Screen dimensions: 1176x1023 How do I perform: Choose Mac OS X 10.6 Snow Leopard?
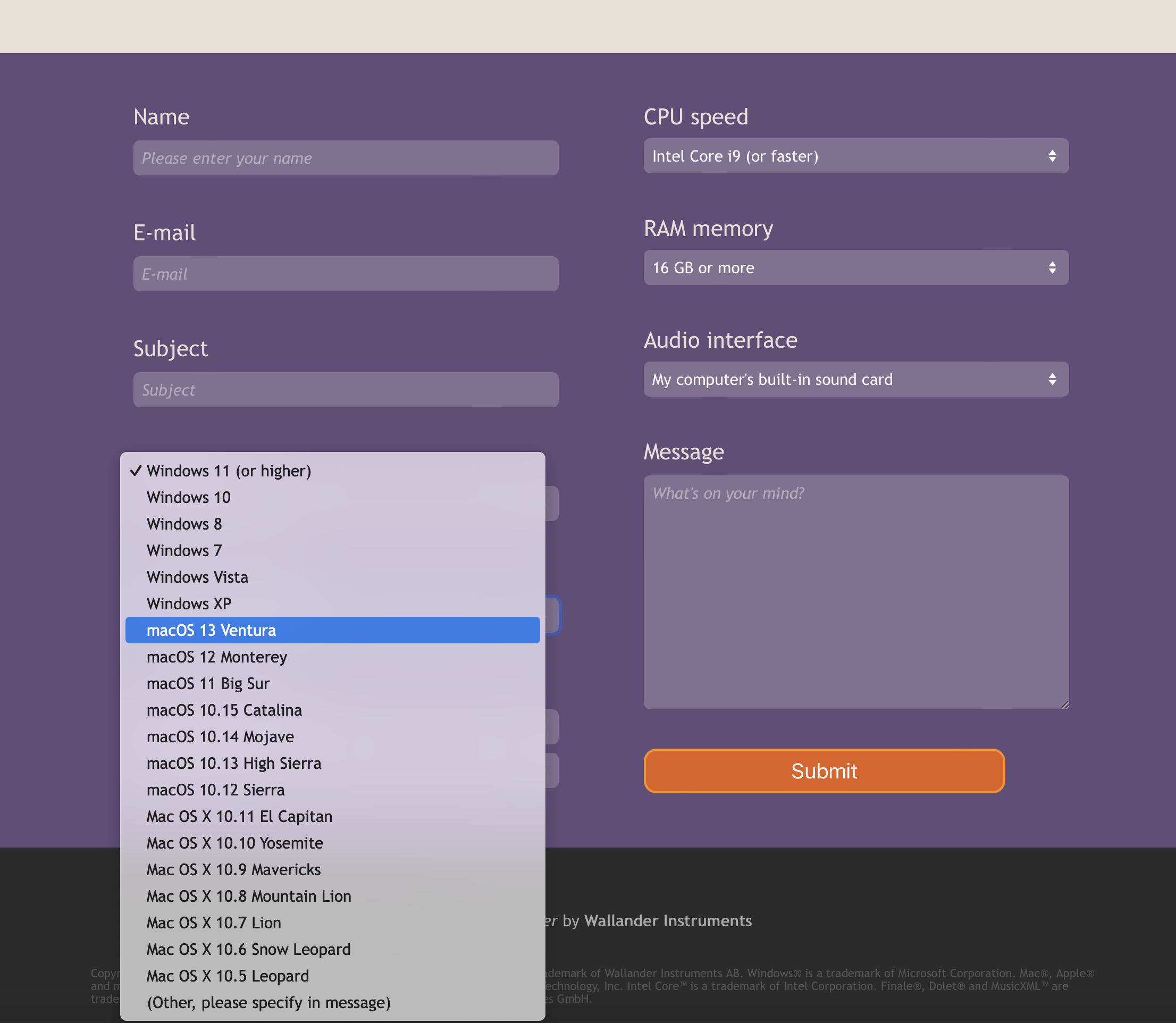point(248,949)
